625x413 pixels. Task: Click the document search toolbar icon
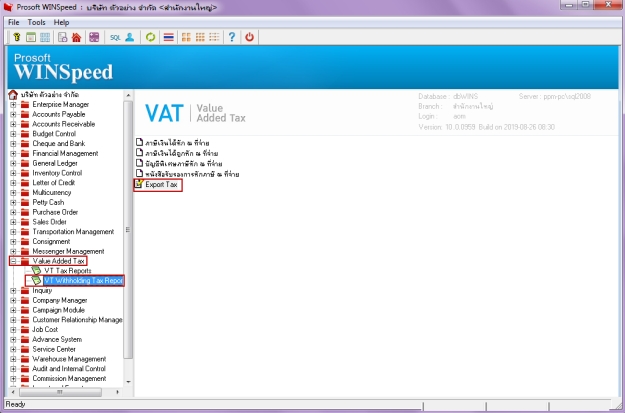pyautogui.click(x=63, y=37)
